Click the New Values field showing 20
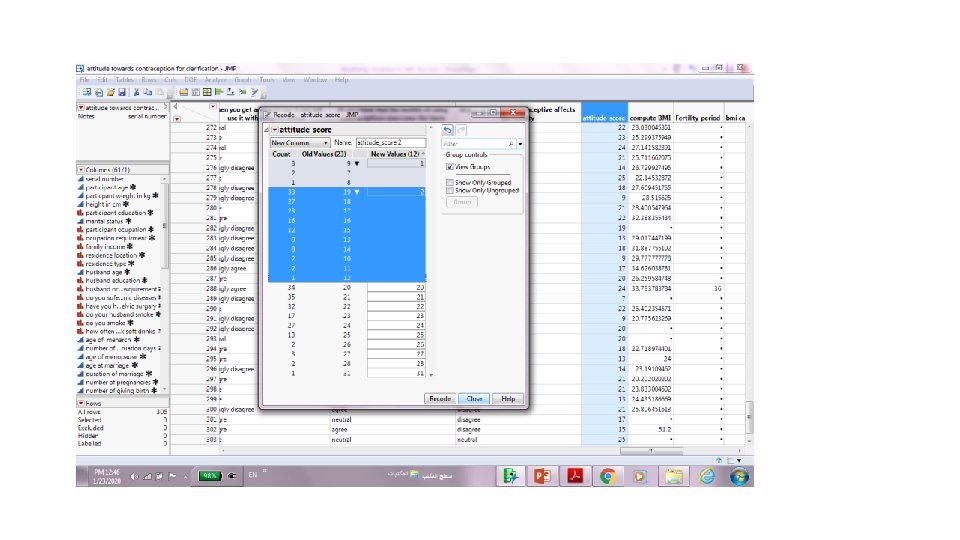 pos(396,287)
